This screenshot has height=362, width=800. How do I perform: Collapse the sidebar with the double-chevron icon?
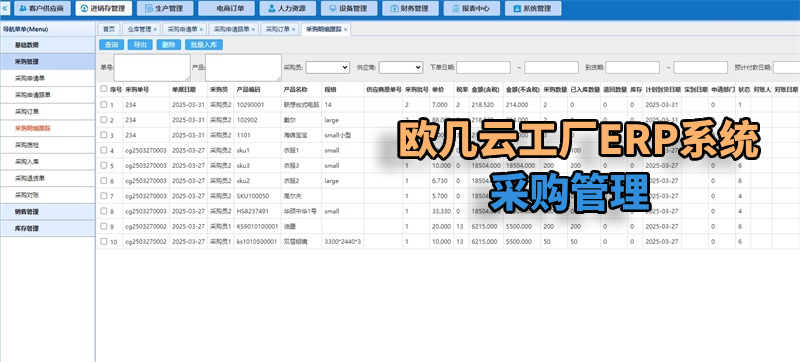point(5,9)
